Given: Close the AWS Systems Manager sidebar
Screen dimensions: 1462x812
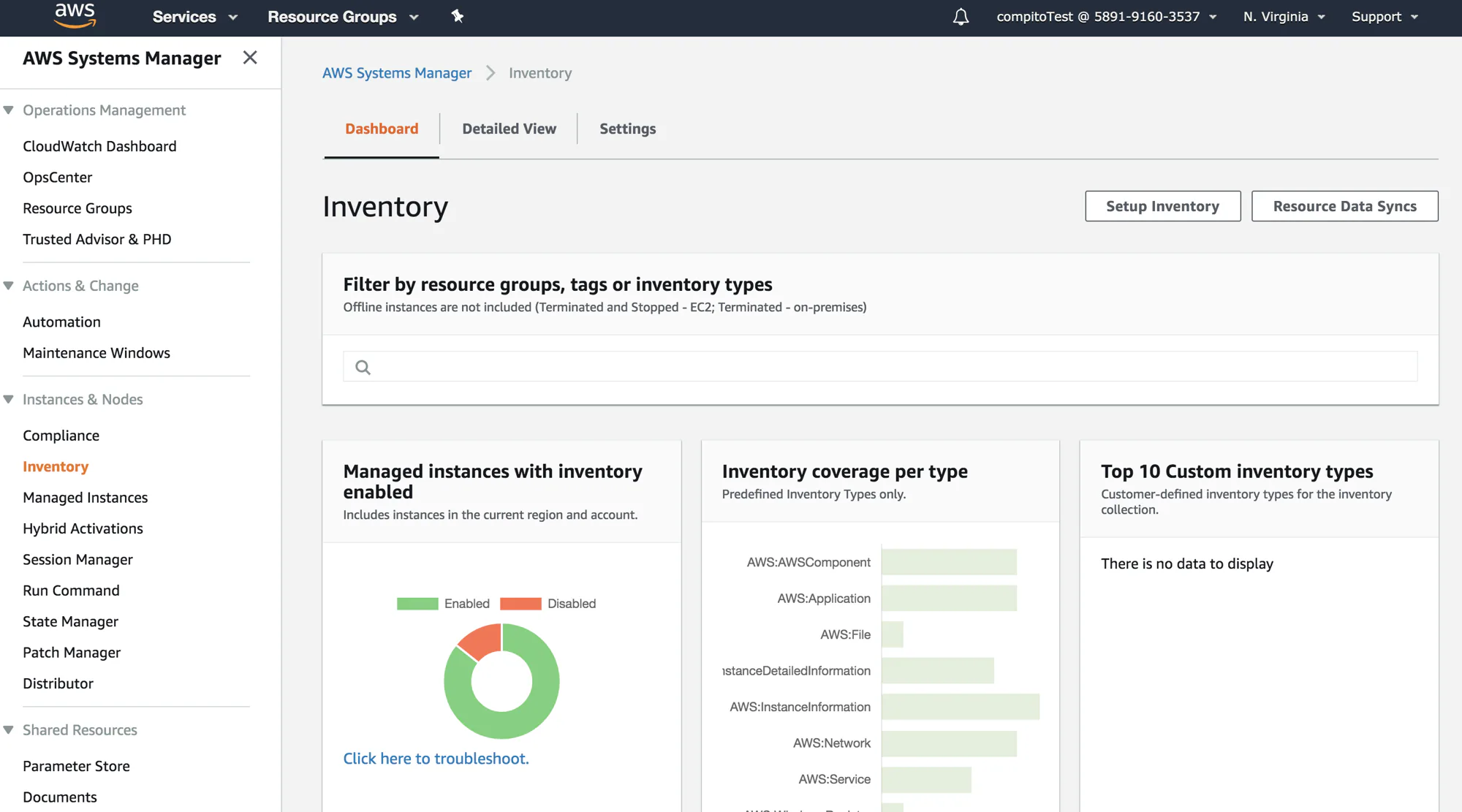Looking at the screenshot, I should click(x=250, y=58).
